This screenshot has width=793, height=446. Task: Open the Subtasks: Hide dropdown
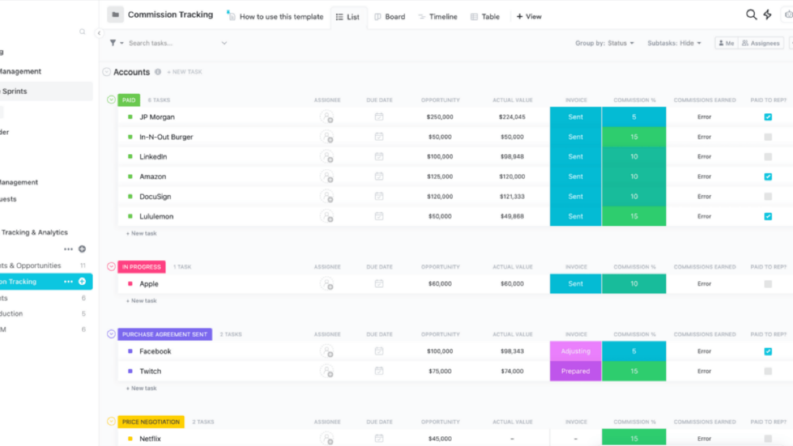[674, 43]
